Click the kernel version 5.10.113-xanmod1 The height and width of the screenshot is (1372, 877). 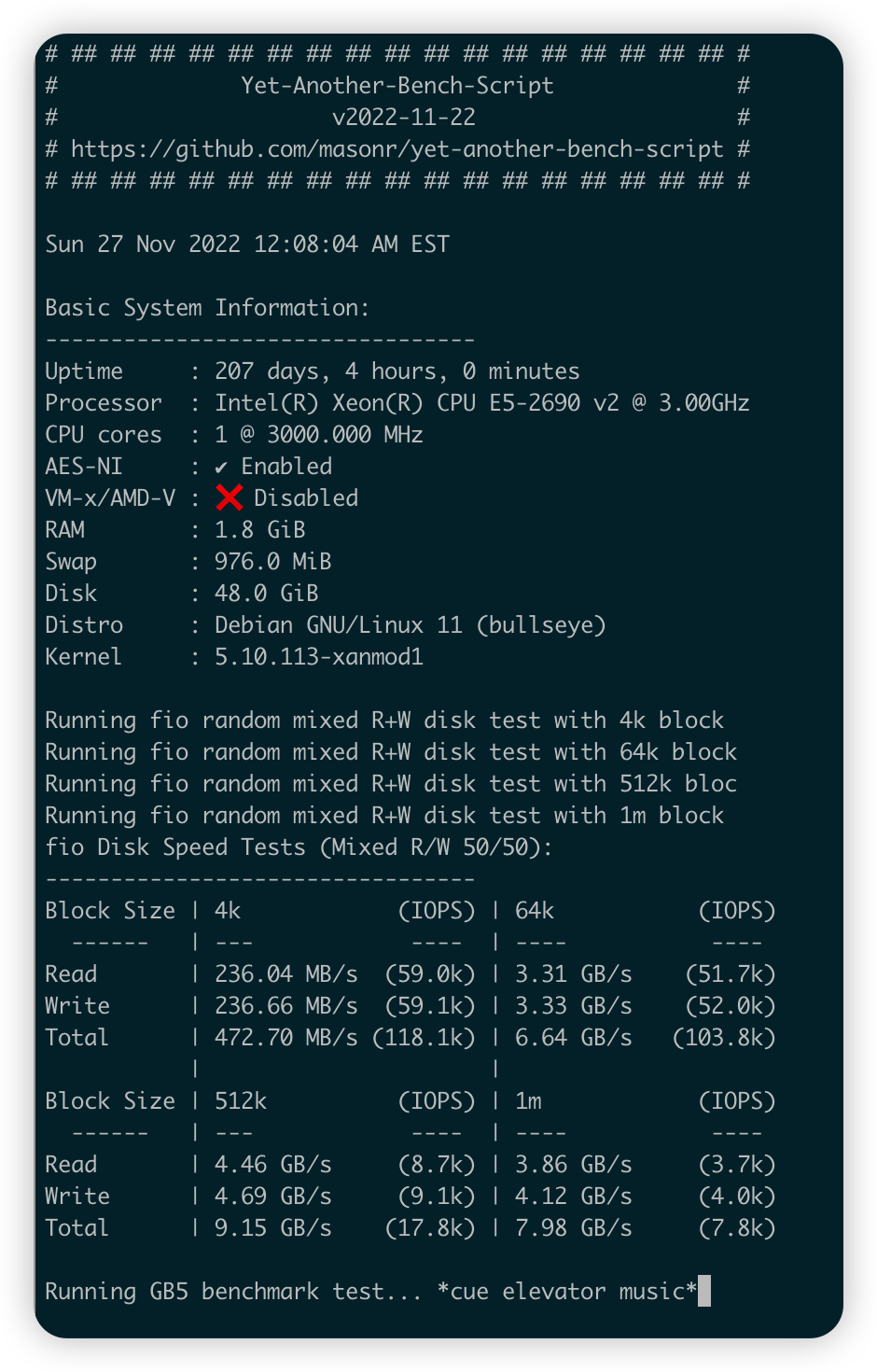[x=318, y=657]
